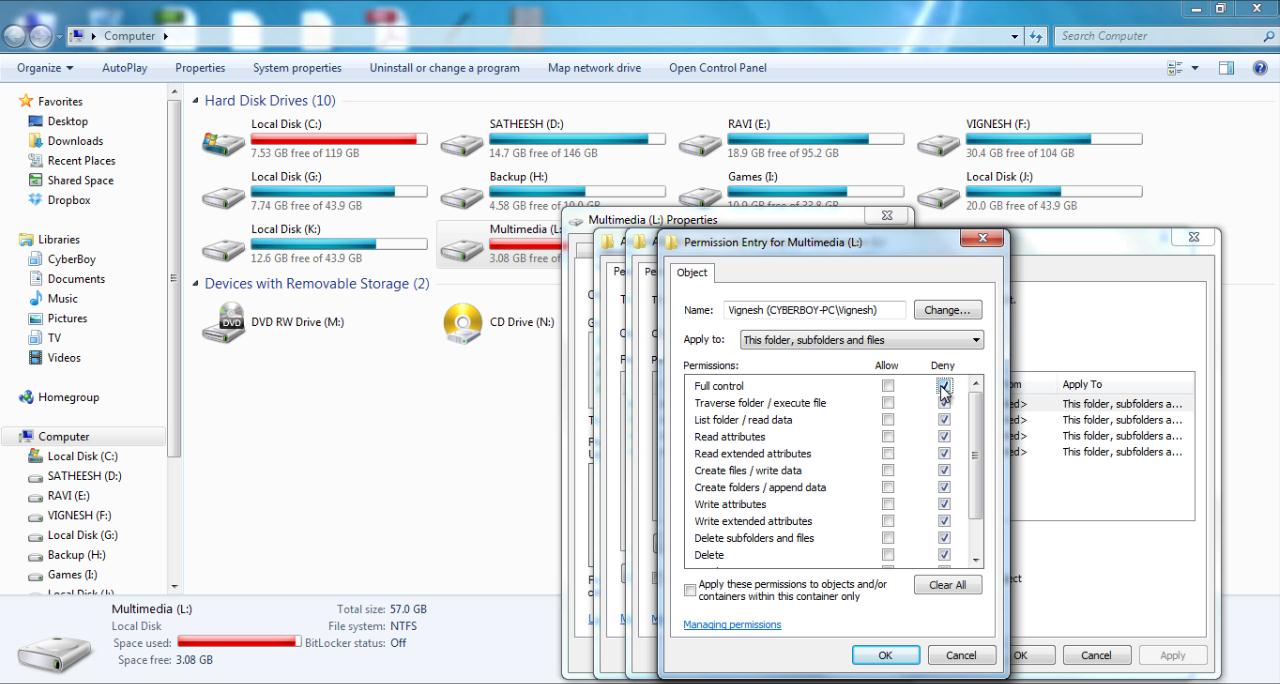Click the VIGNESH (F:) capacity bar
1280x684 pixels.
coord(1054,139)
